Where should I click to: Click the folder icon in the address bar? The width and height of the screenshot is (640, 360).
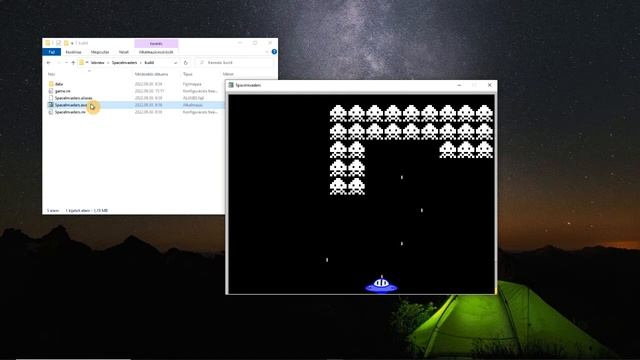pyautogui.click(x=82, y=63)
